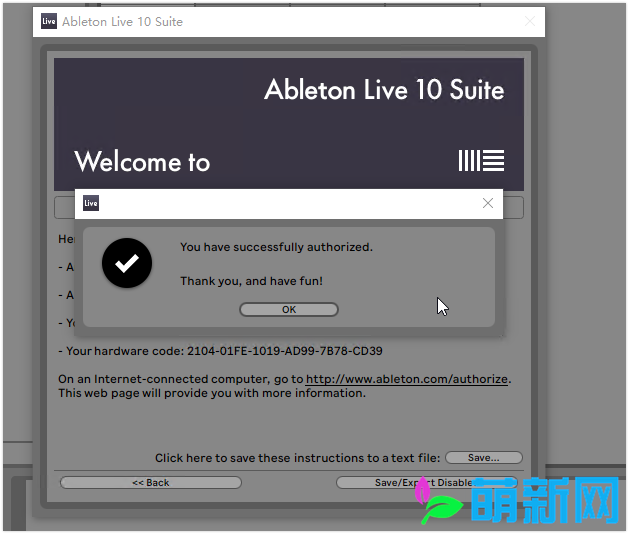Click the Live logo in Ableton Live 10 Suite title bar
This screenshot has width=629, height=534.
pos(49,21)
